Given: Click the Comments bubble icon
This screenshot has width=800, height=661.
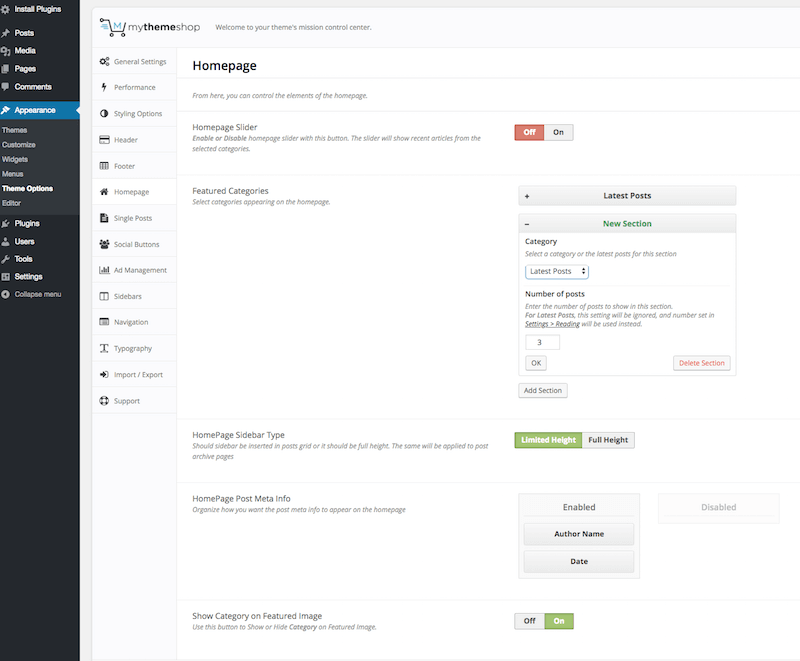Looking at the screenshot, I should pyautogui.click(x=5, y=87).
